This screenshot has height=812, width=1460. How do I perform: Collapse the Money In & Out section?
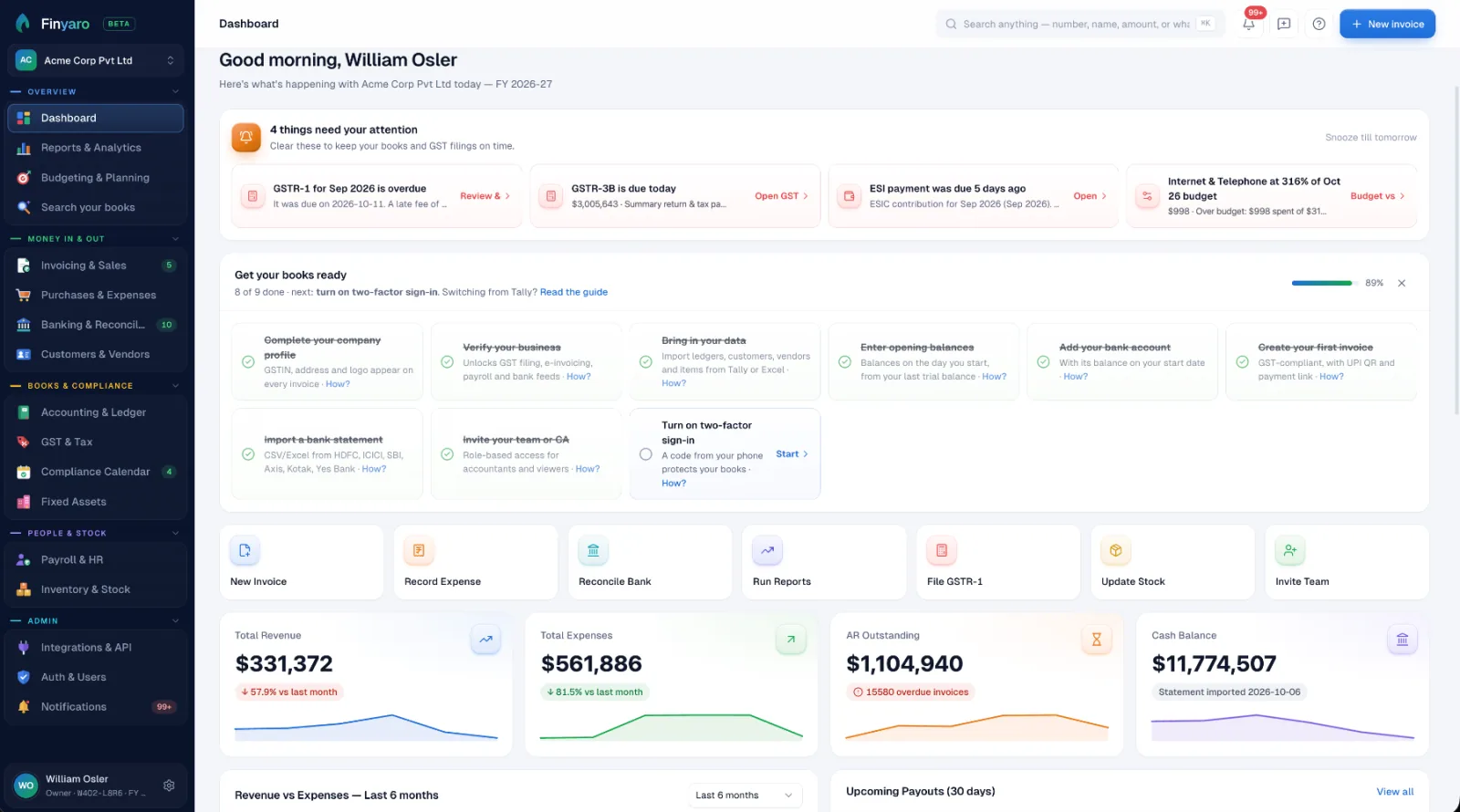175,239
